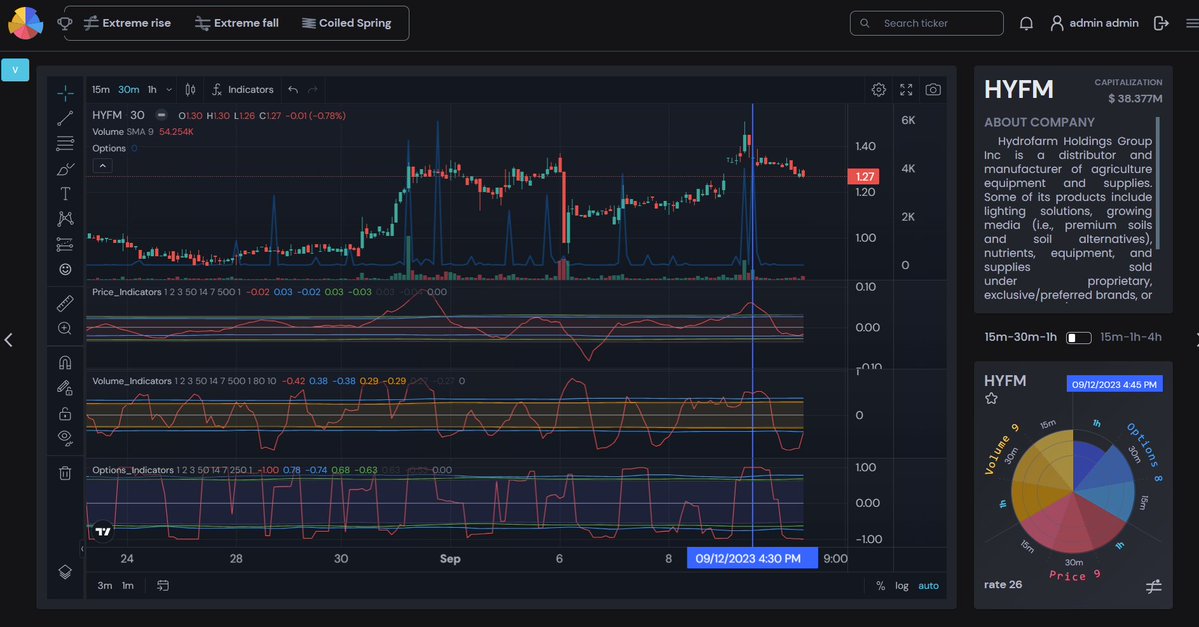Select the brush drawing tool

coord(65,169)
